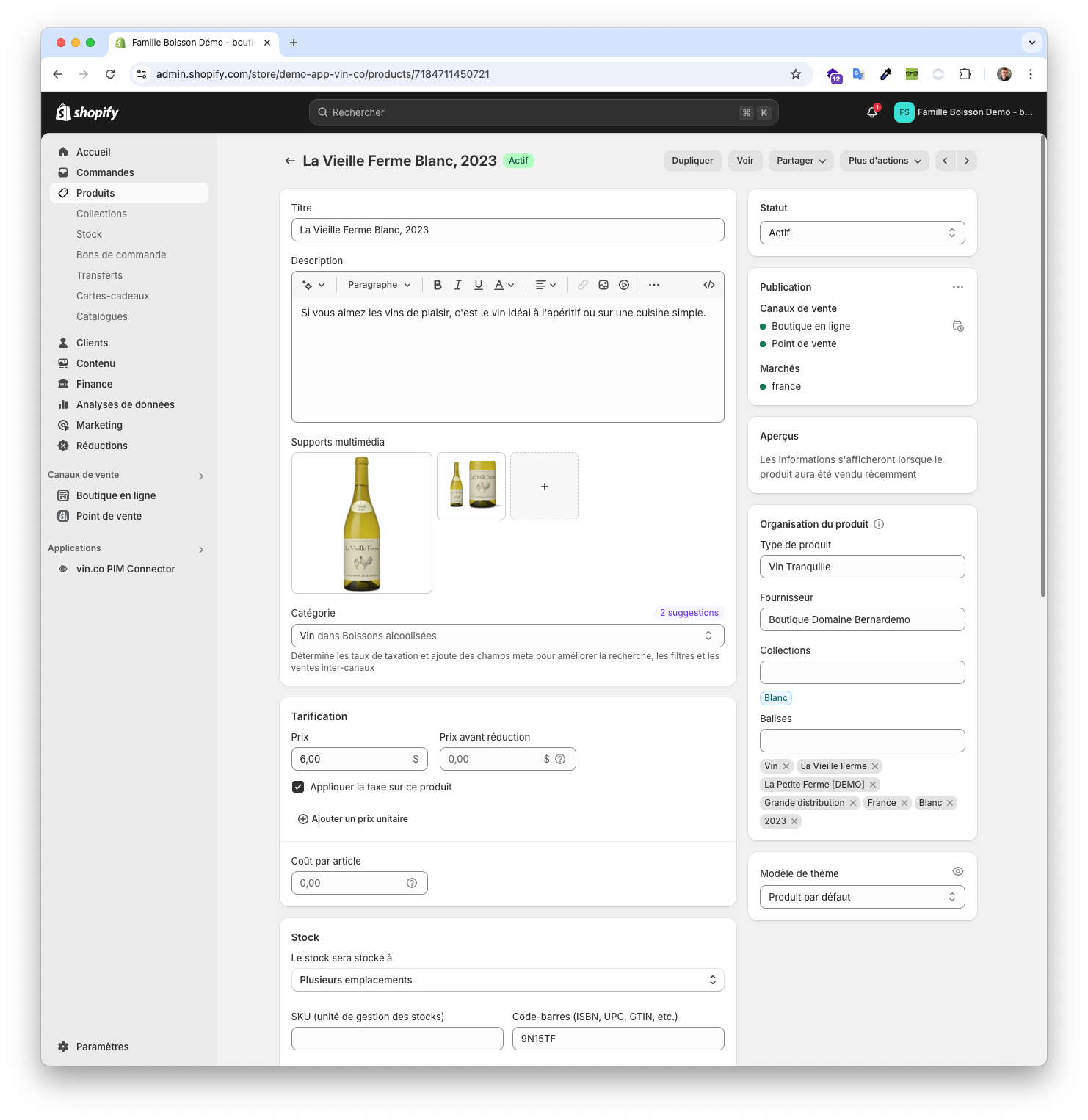This screenshot has width=1088, height=1120.
Task: Click Ajouter un prix unitaire
Action: point(352,819)
